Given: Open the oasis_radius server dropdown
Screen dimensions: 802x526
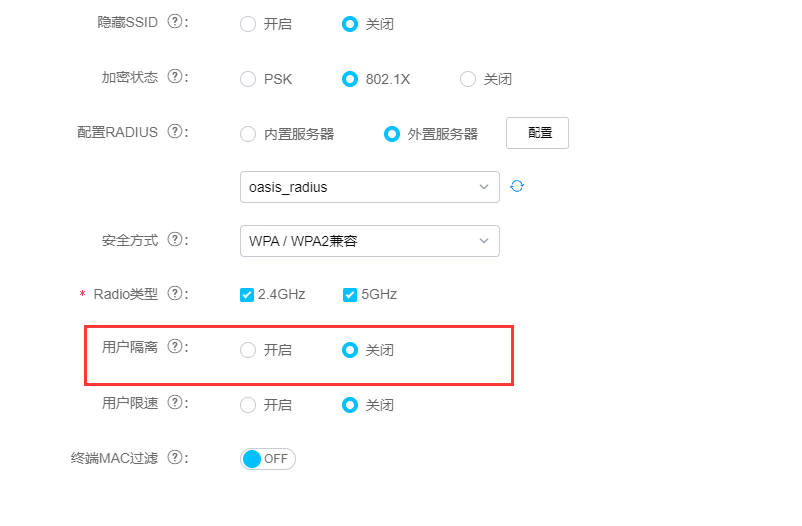Looking at the screenshot, I should tap(369, 187).
